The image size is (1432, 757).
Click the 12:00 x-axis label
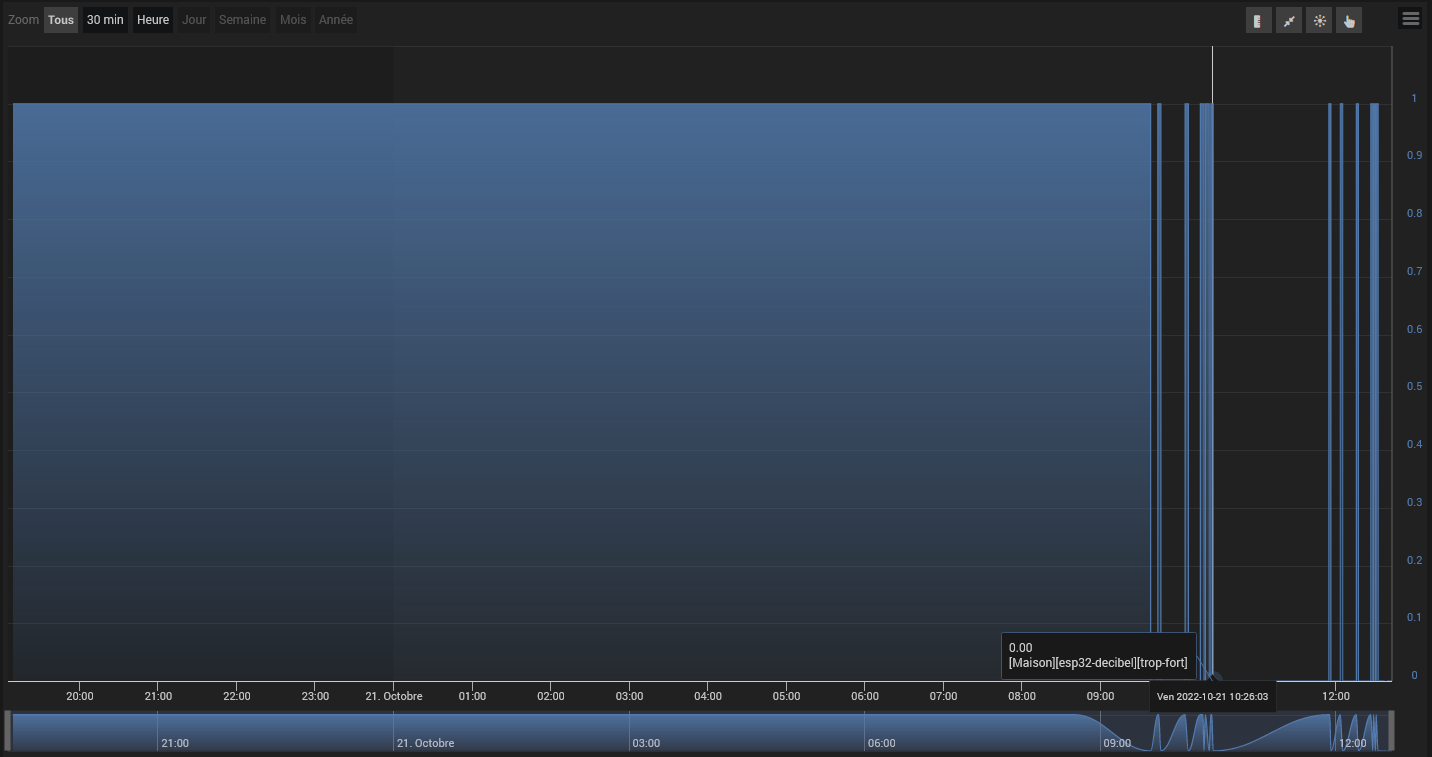[x=1336, y=696]
